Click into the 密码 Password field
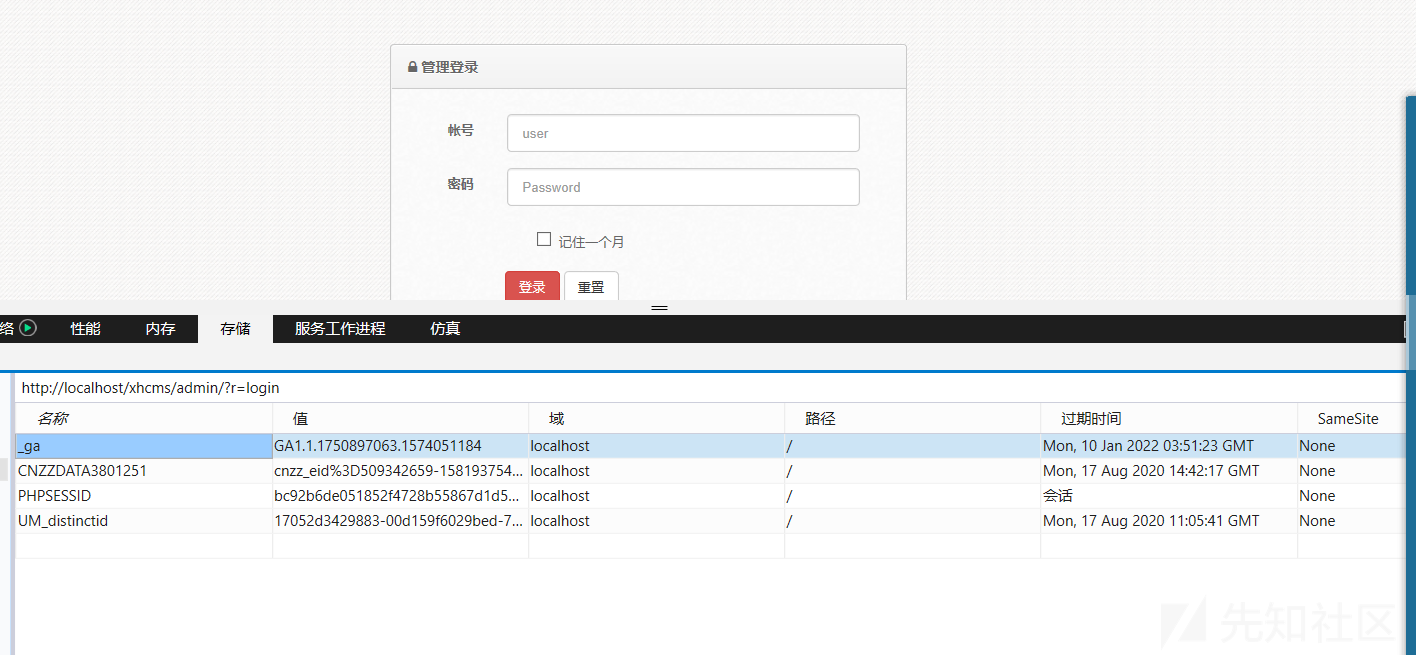The height and width of the screenshot is (655, 1416). click(x=683, y=187)
